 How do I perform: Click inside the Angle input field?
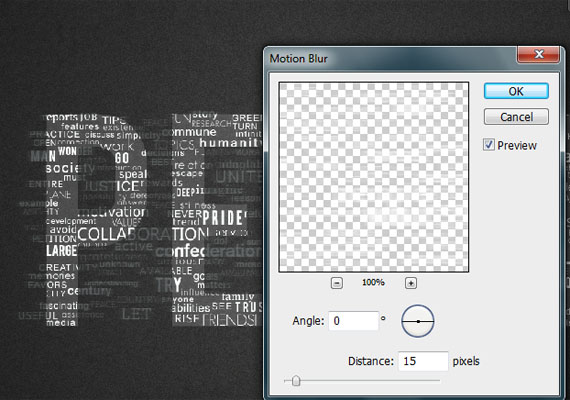pyautogui.click(x=353, y=321)
